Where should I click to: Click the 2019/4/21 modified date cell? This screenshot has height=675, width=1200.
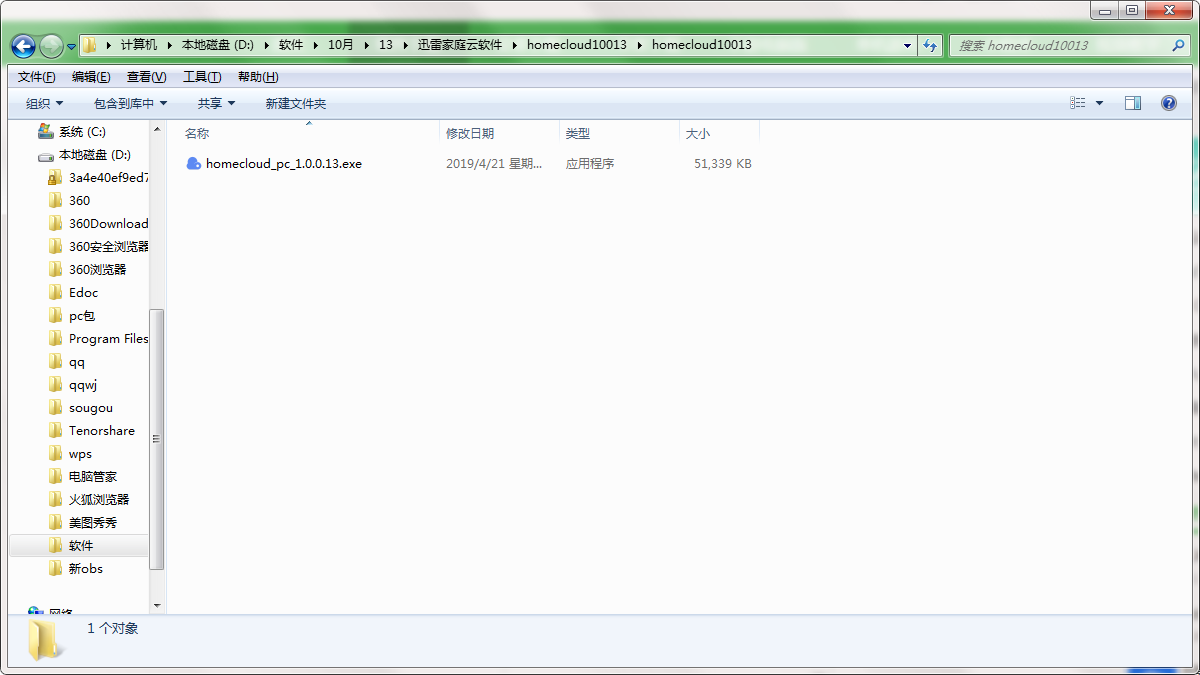pyautogui.click(x=494, y=163)
